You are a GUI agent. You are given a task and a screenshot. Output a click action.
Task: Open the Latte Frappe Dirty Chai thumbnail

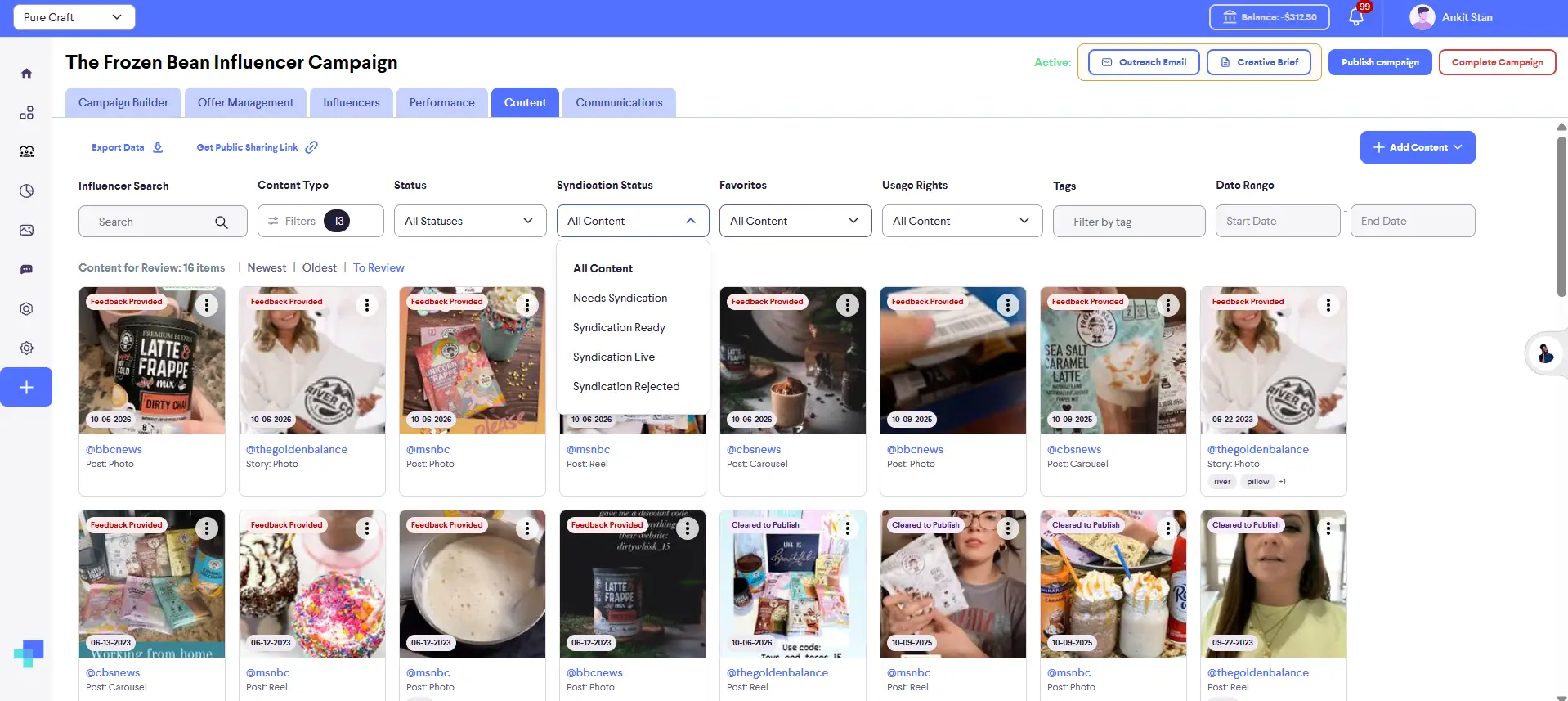[x=152, y=361]
